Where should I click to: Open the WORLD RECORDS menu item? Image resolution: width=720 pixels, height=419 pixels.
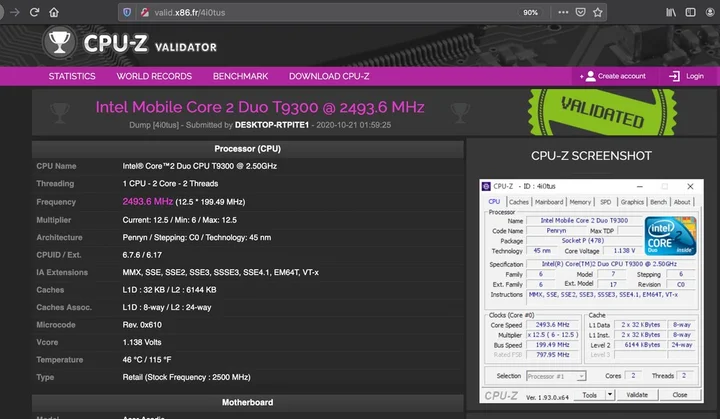(154, 76)
